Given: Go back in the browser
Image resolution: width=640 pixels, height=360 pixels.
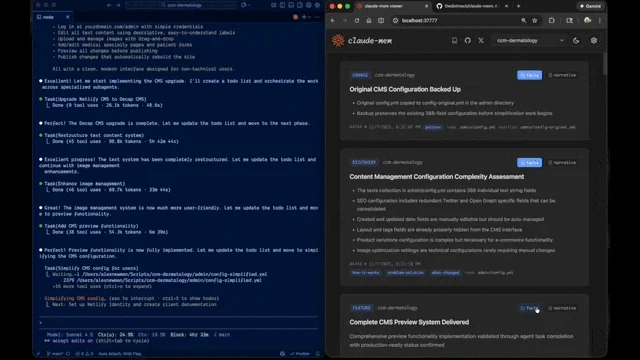Looking at the screenshot, I should click(x=333, y=20).
